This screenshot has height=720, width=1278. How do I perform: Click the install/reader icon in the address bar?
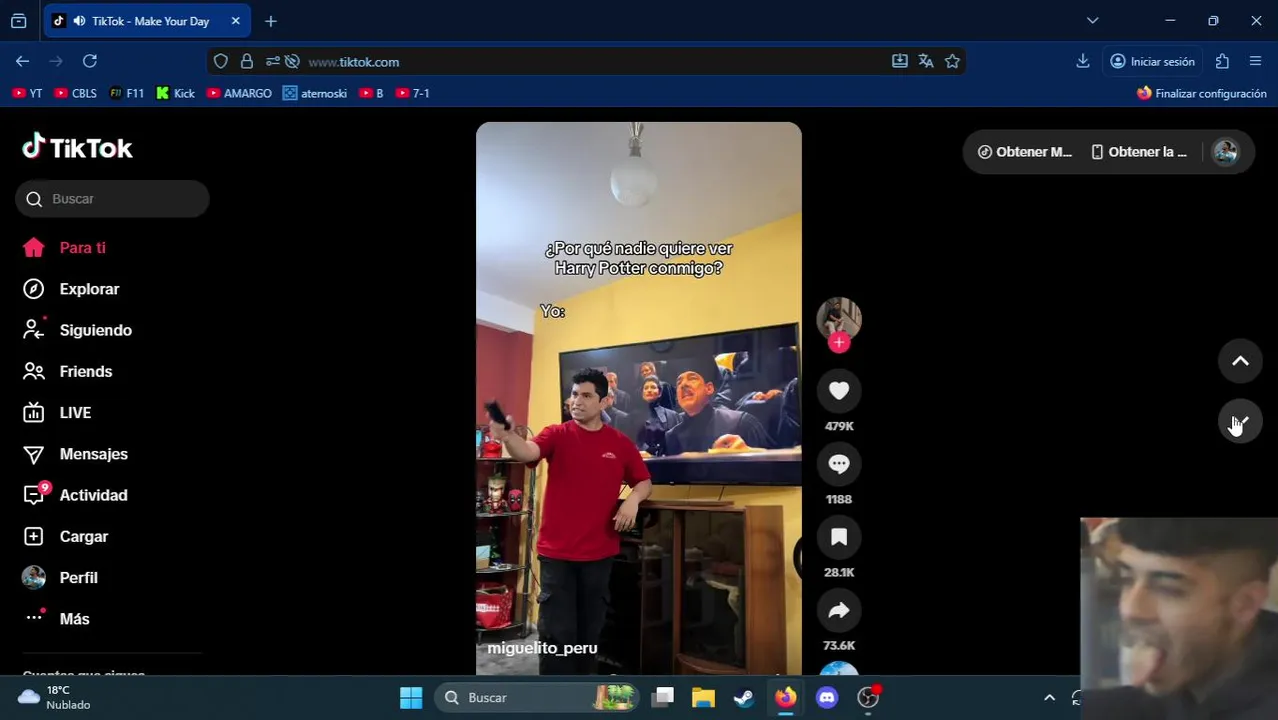point(900,61)
